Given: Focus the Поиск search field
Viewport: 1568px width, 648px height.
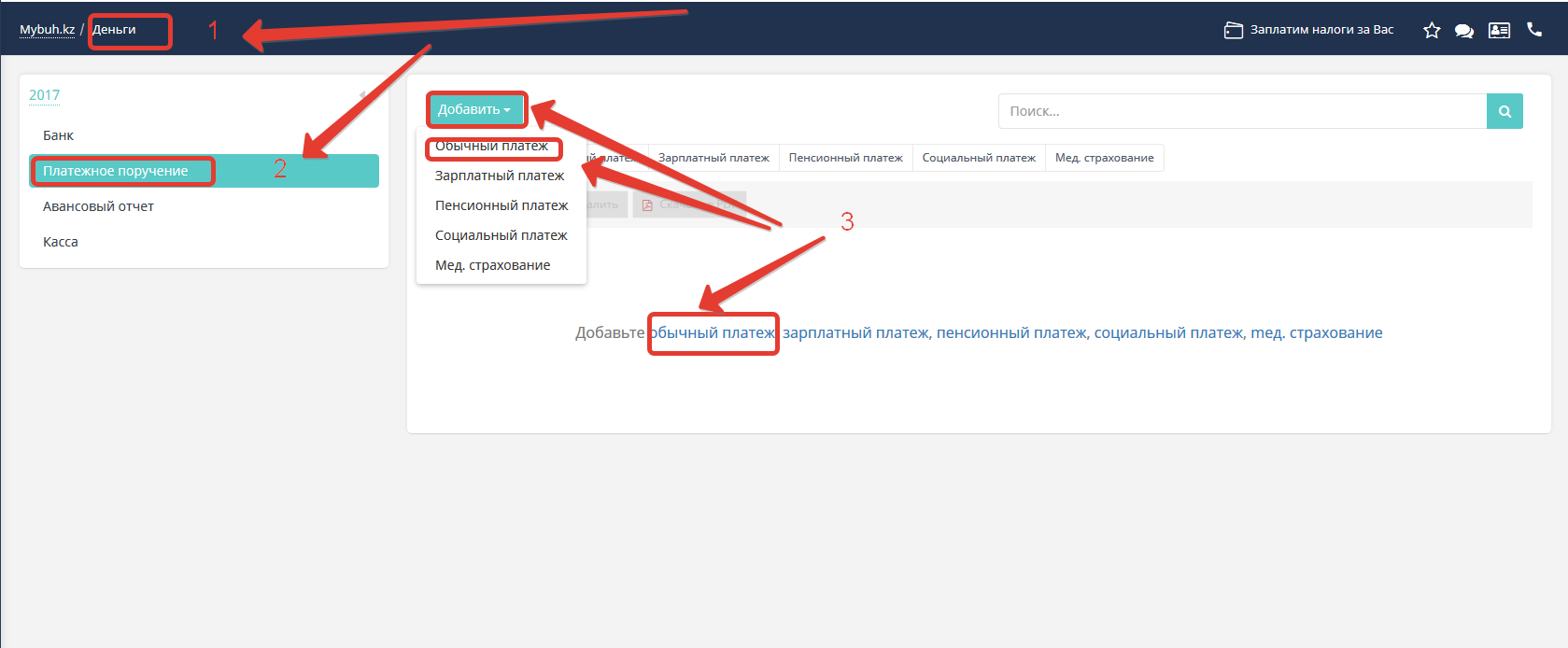Looking at the screenshot, I should tap(1242, 111).
